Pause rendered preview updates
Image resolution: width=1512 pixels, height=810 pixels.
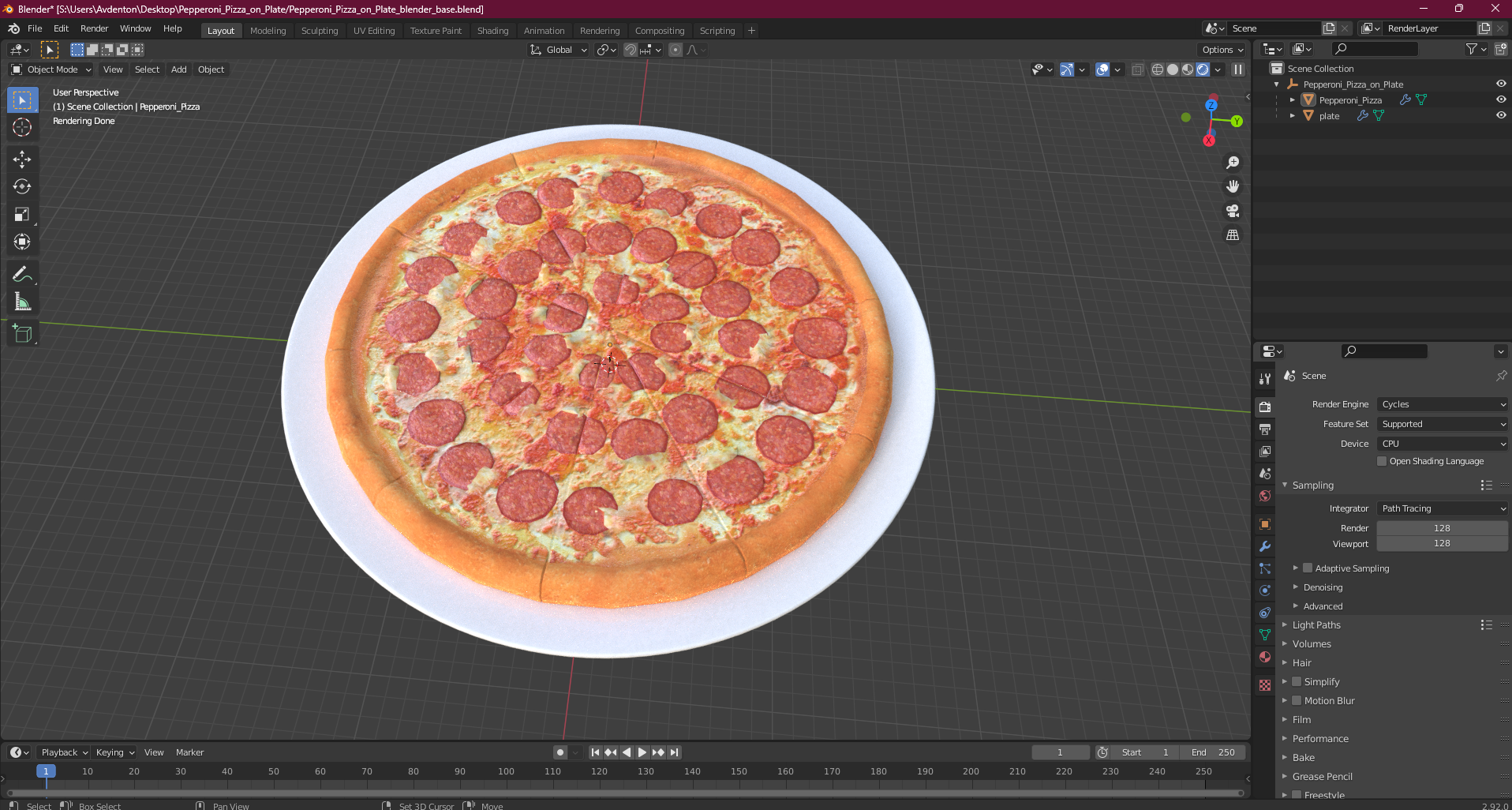[1238, 69]
